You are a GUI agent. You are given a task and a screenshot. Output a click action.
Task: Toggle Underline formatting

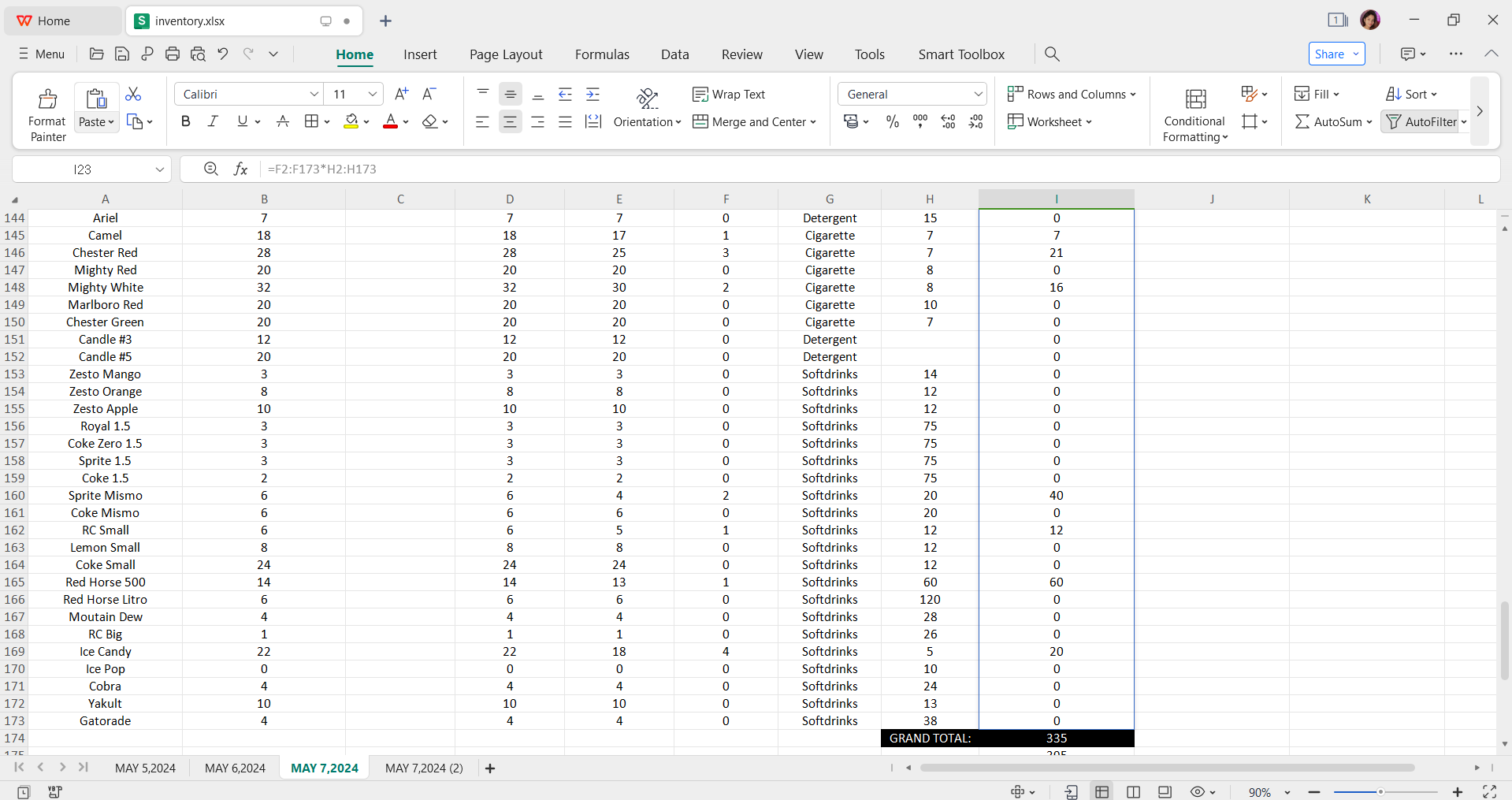click(242, 121)
